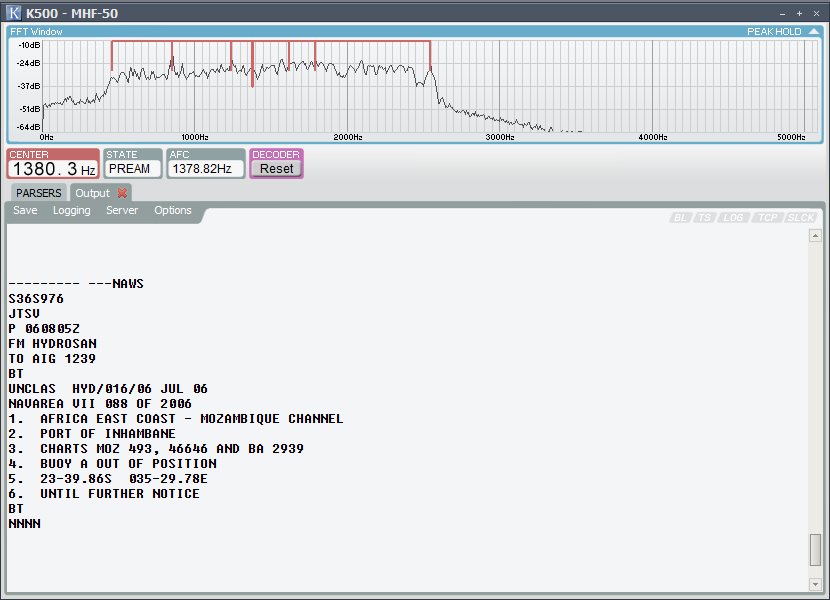Open the Server menu
This screenshot has height=600, width=830.
coord(122,210)
